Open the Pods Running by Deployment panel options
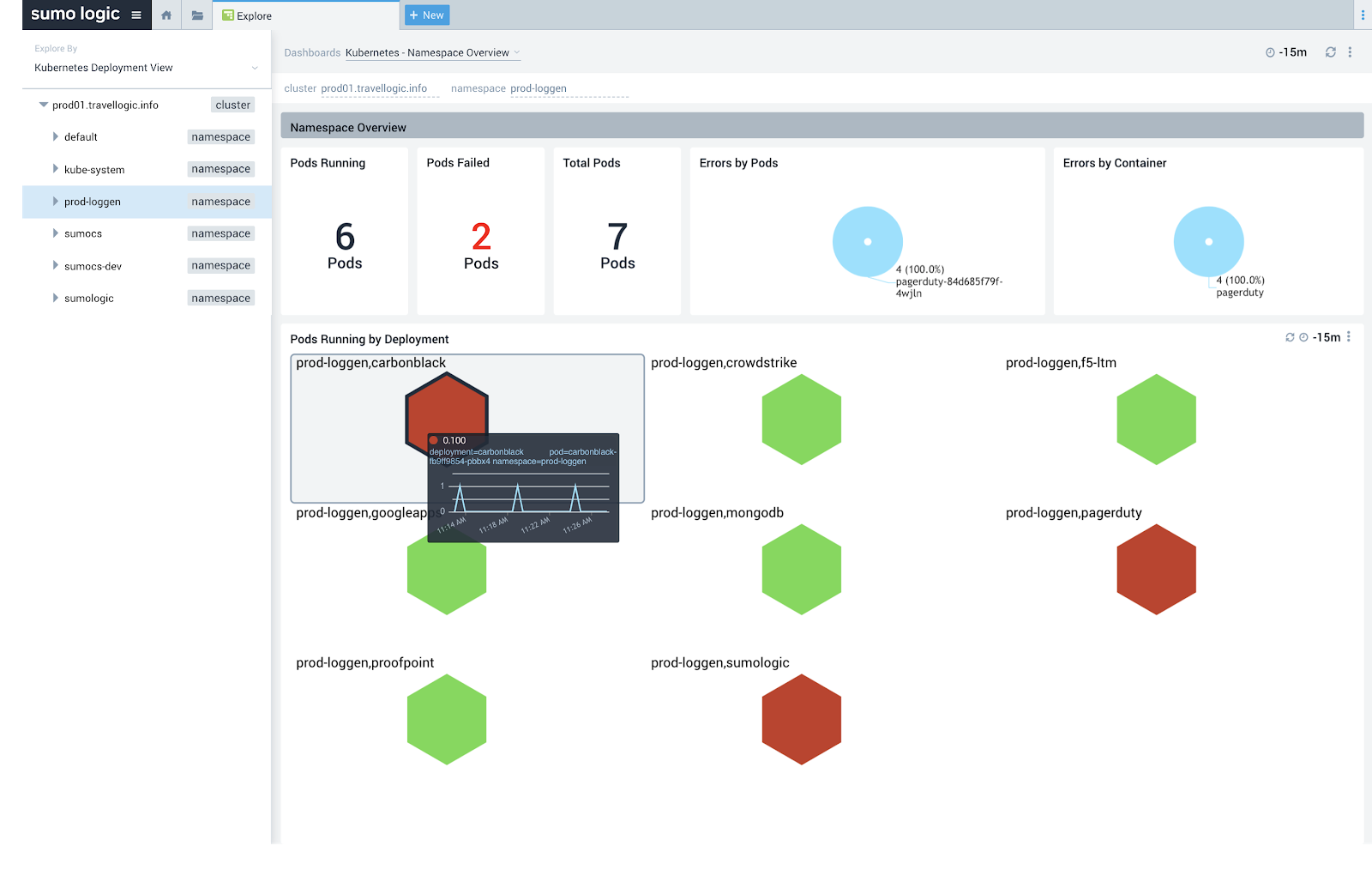Image resolution: width=1372 pixels, height=870 pixels. 1349,336
